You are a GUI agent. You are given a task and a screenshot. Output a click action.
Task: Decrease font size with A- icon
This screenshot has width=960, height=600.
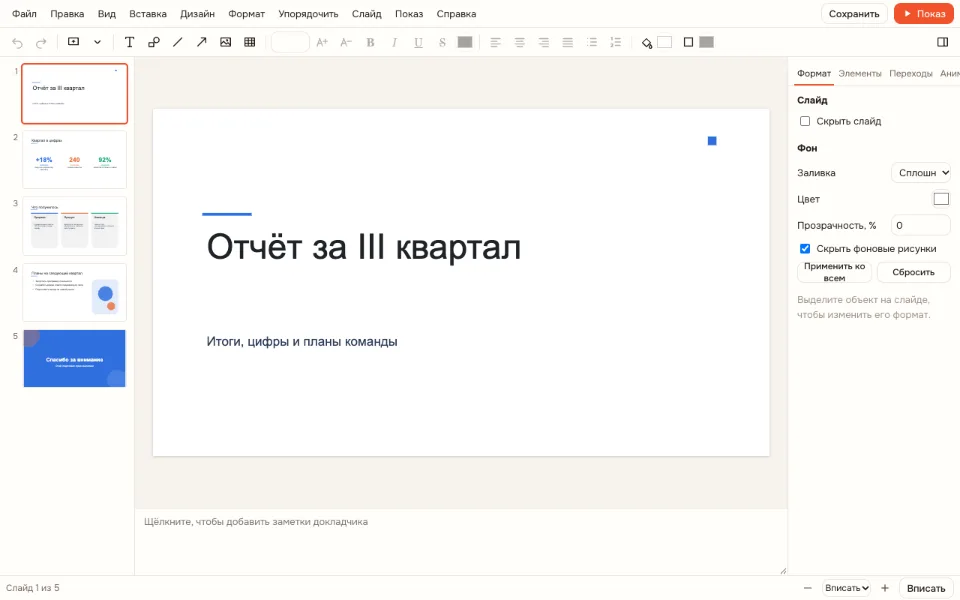click(346, 42)
